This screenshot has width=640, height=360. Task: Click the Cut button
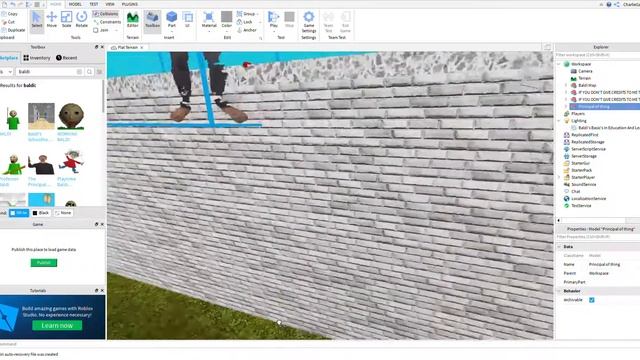tap(8, 22)
